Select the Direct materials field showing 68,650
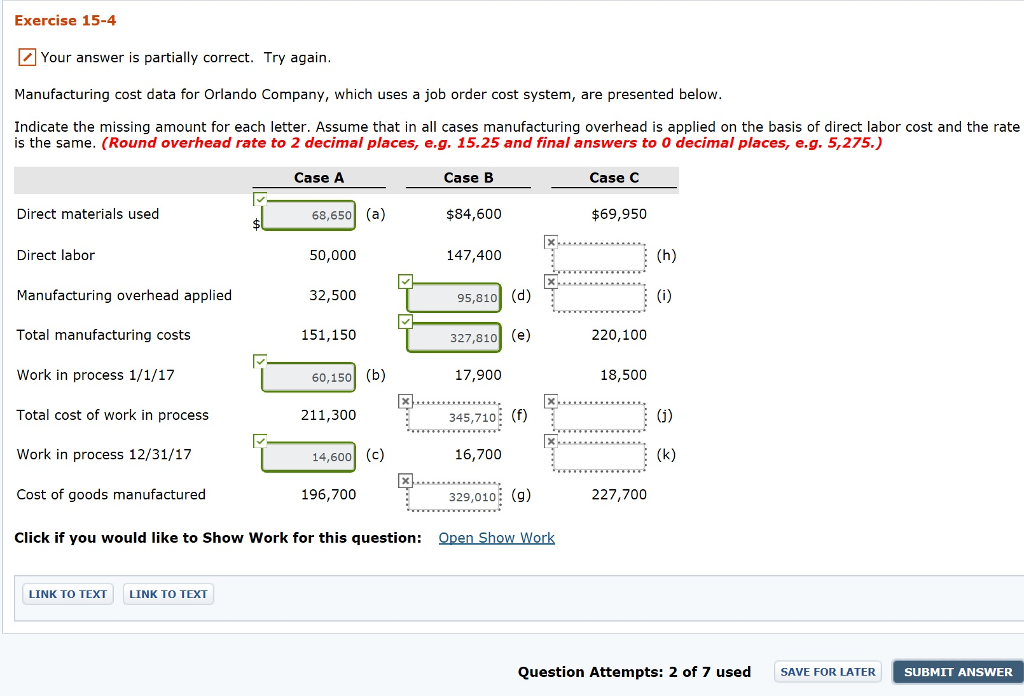The image size is (1024, 696). point(307,215)
